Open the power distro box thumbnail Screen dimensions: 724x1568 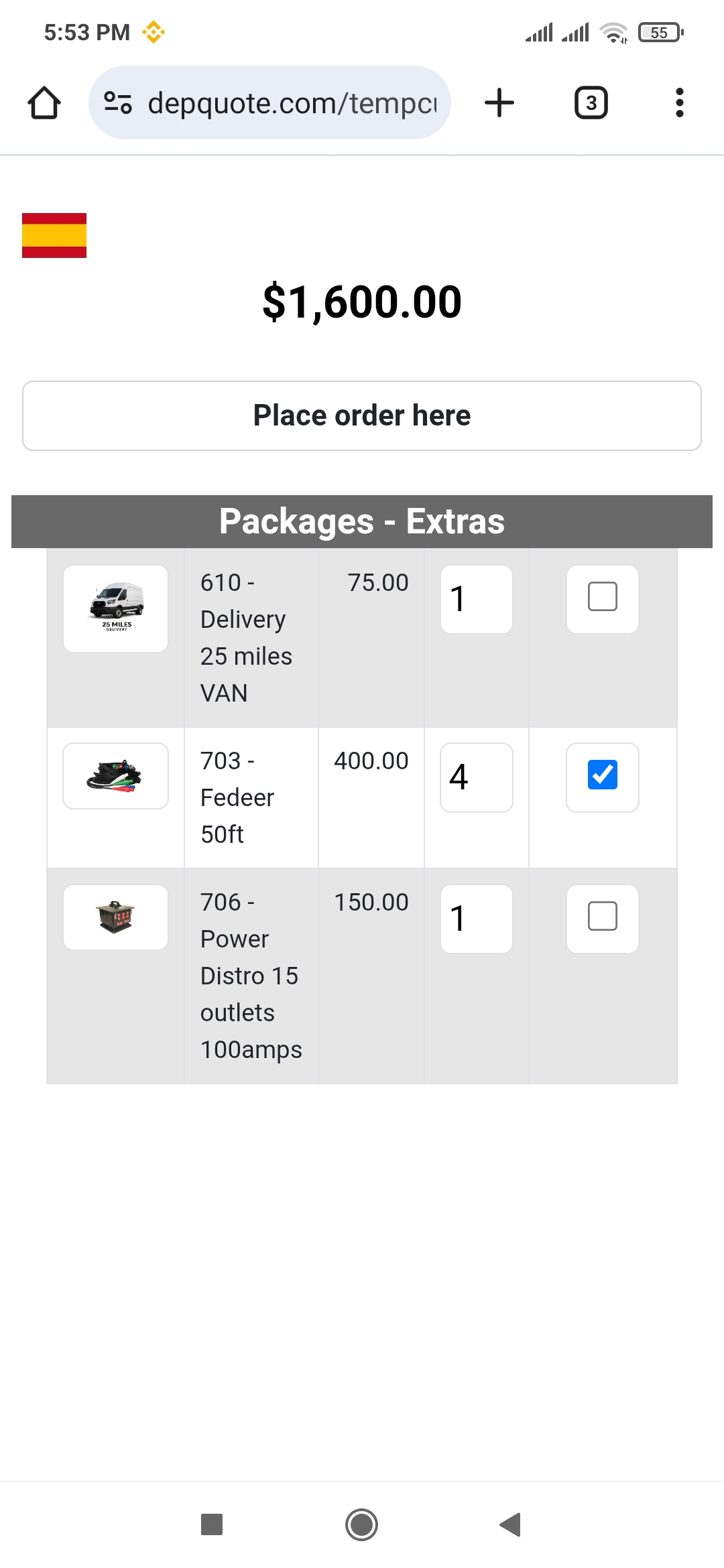[116, 917]
